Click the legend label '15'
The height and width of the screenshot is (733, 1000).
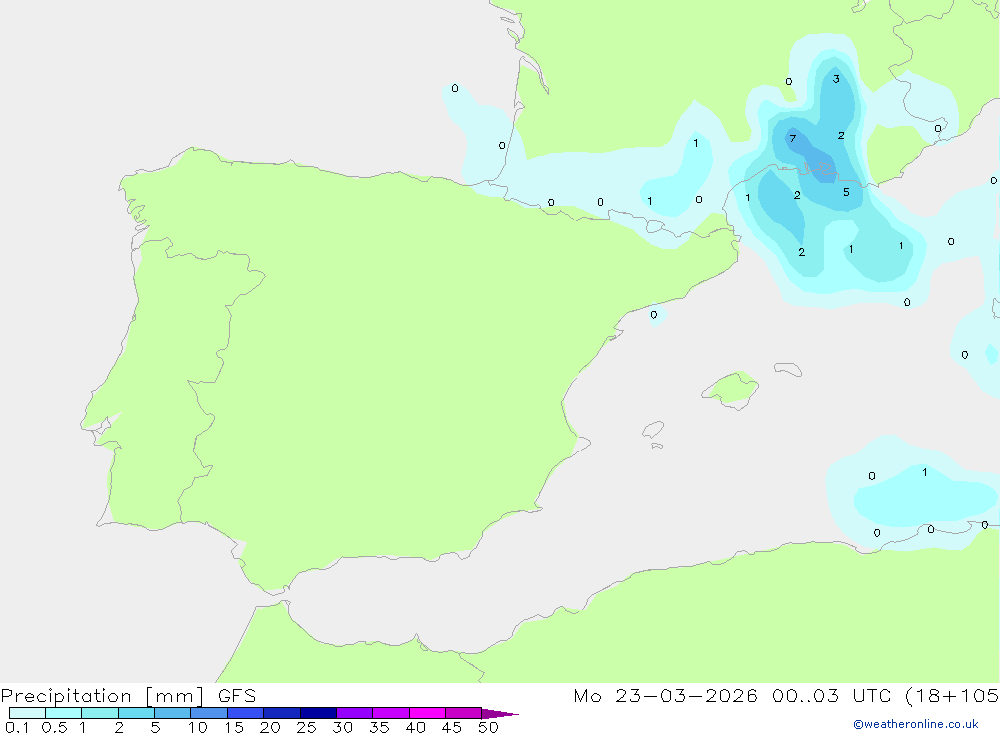[x=234, y=727]
